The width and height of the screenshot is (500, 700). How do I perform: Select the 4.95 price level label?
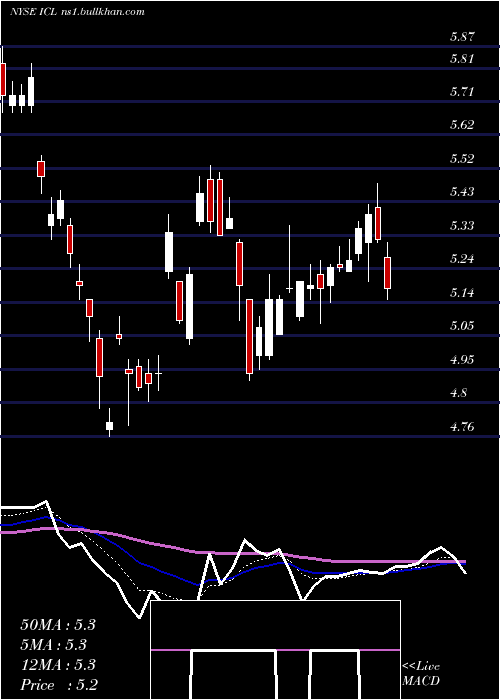click(462, 360)
